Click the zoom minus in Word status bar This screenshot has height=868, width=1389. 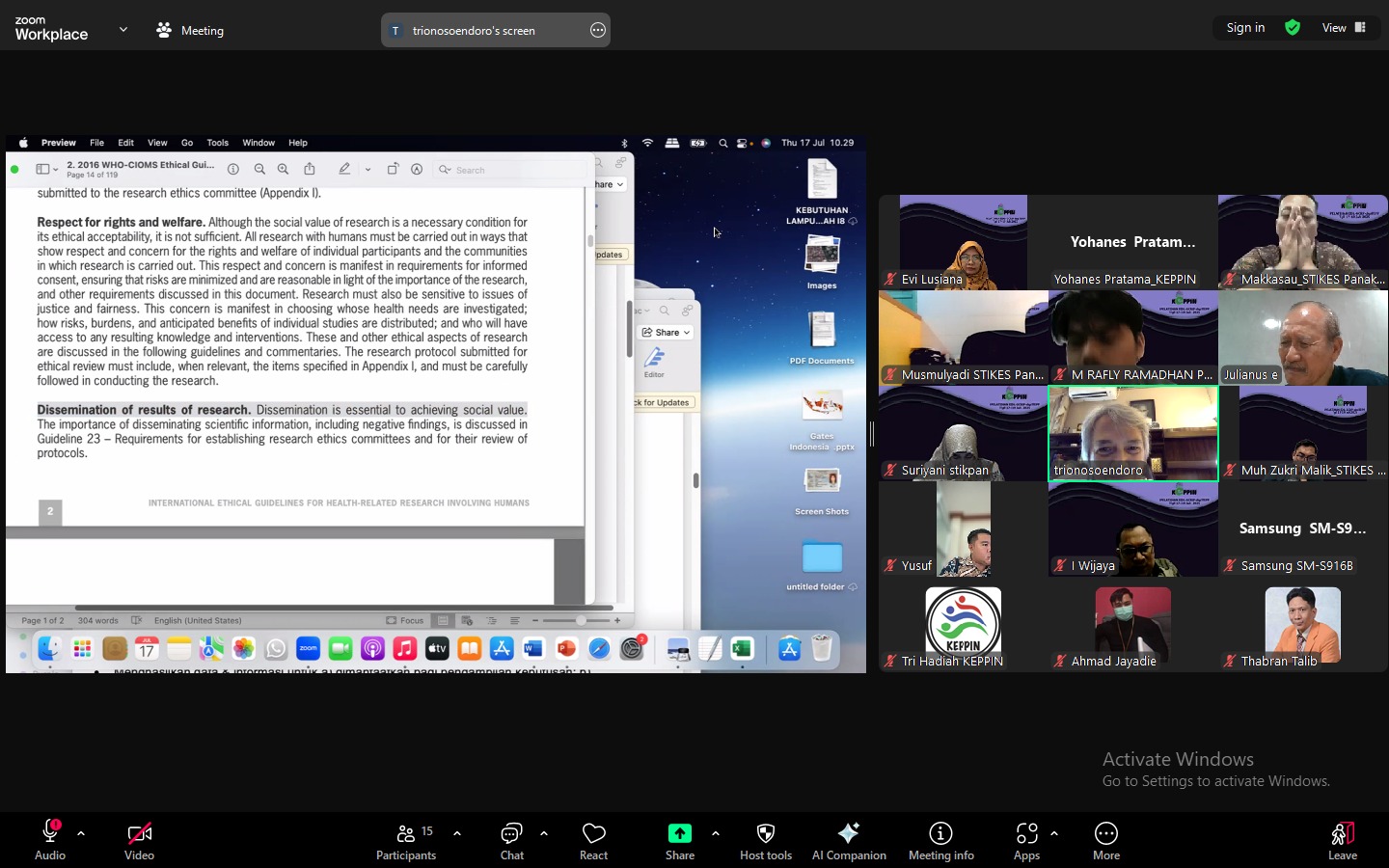pos(533,620)
